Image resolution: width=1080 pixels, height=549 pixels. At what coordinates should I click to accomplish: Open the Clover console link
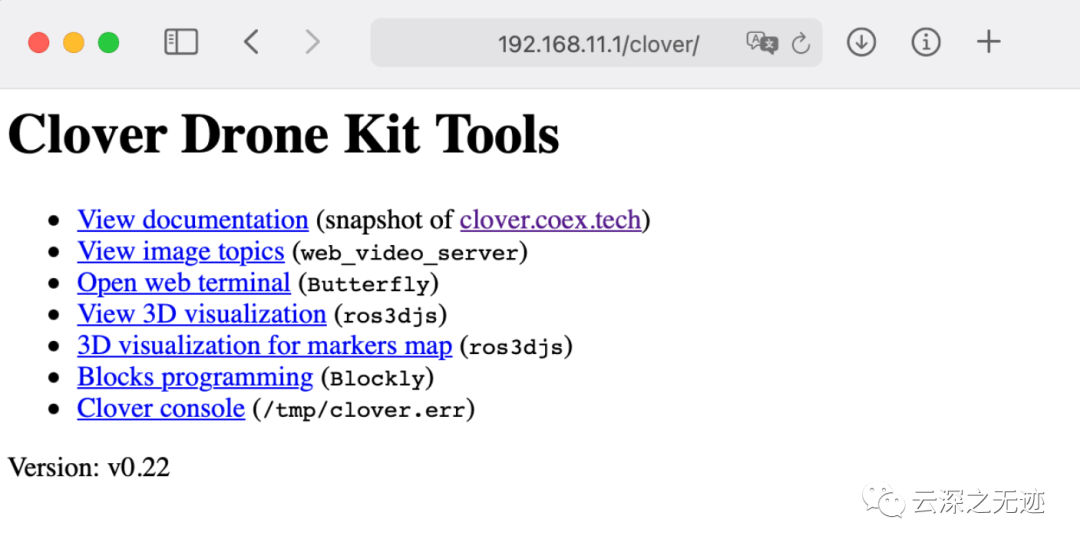(x=160, y=409)
